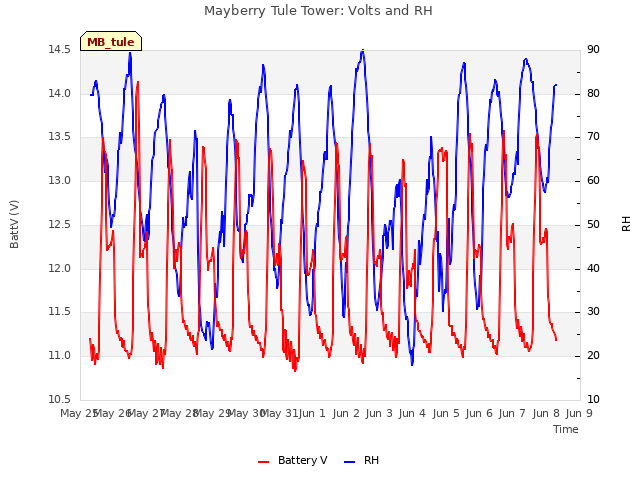Click the Jun 7 date label
This screenshot has width=640, height=480.
512,413
